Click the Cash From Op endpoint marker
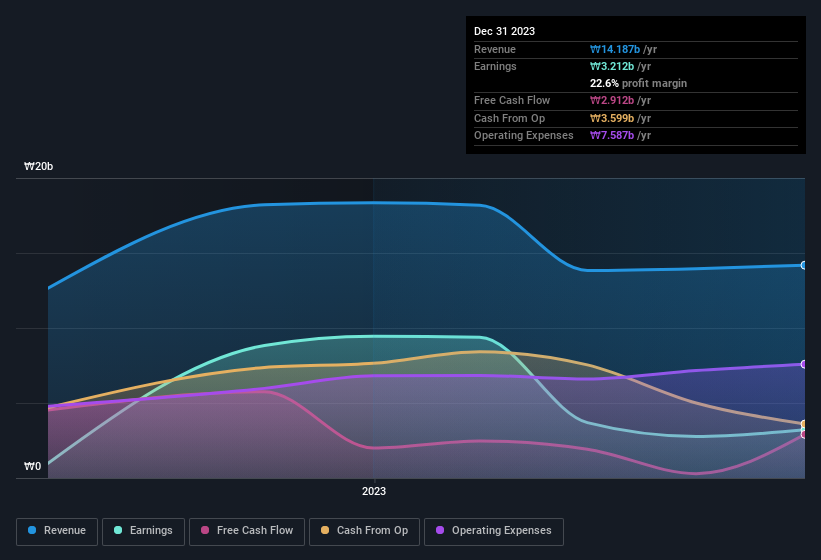Viewport: 821px width, 560px height. click(x=803, y=424)
